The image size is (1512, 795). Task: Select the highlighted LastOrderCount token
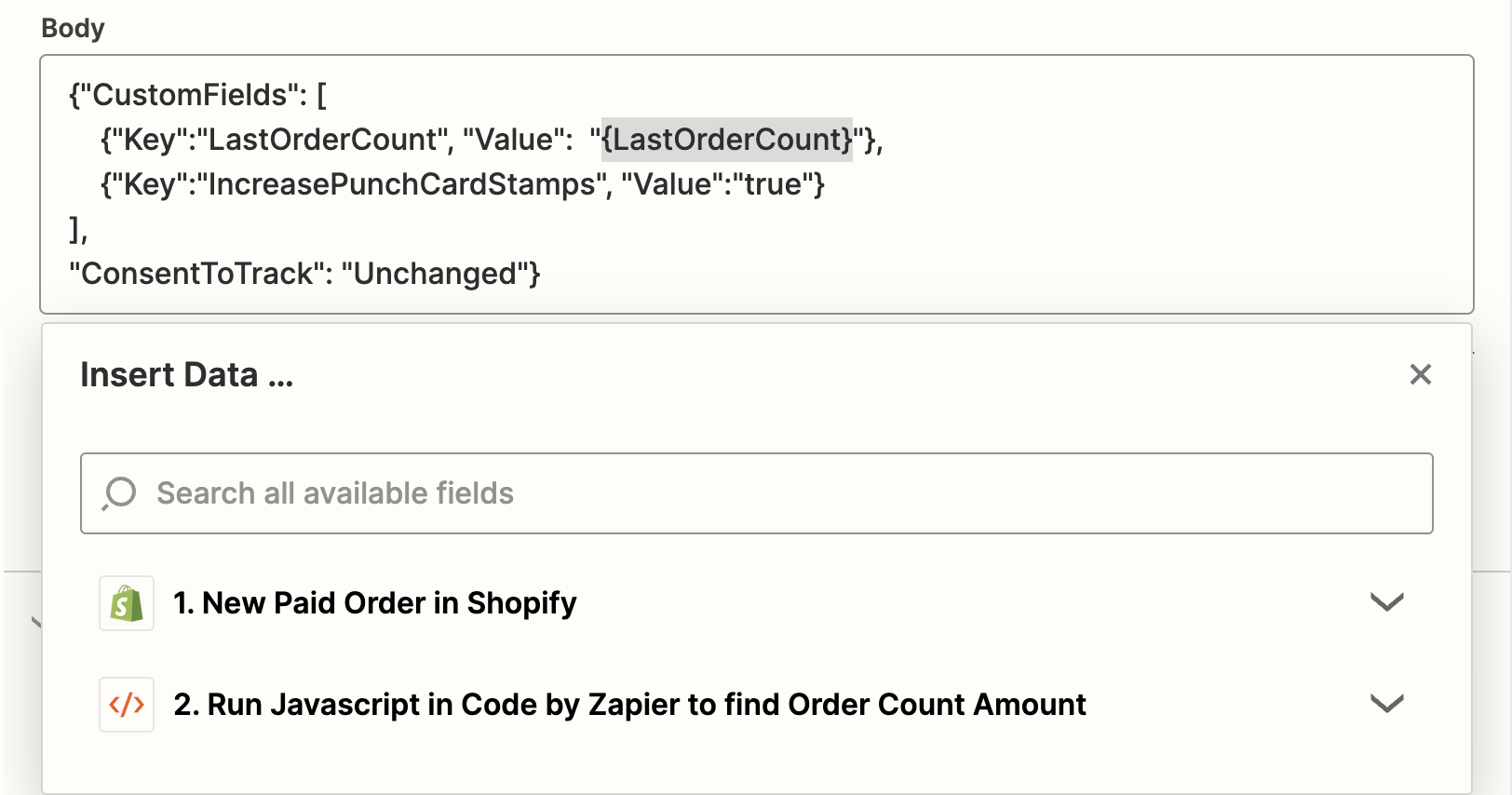pos(727,140)
